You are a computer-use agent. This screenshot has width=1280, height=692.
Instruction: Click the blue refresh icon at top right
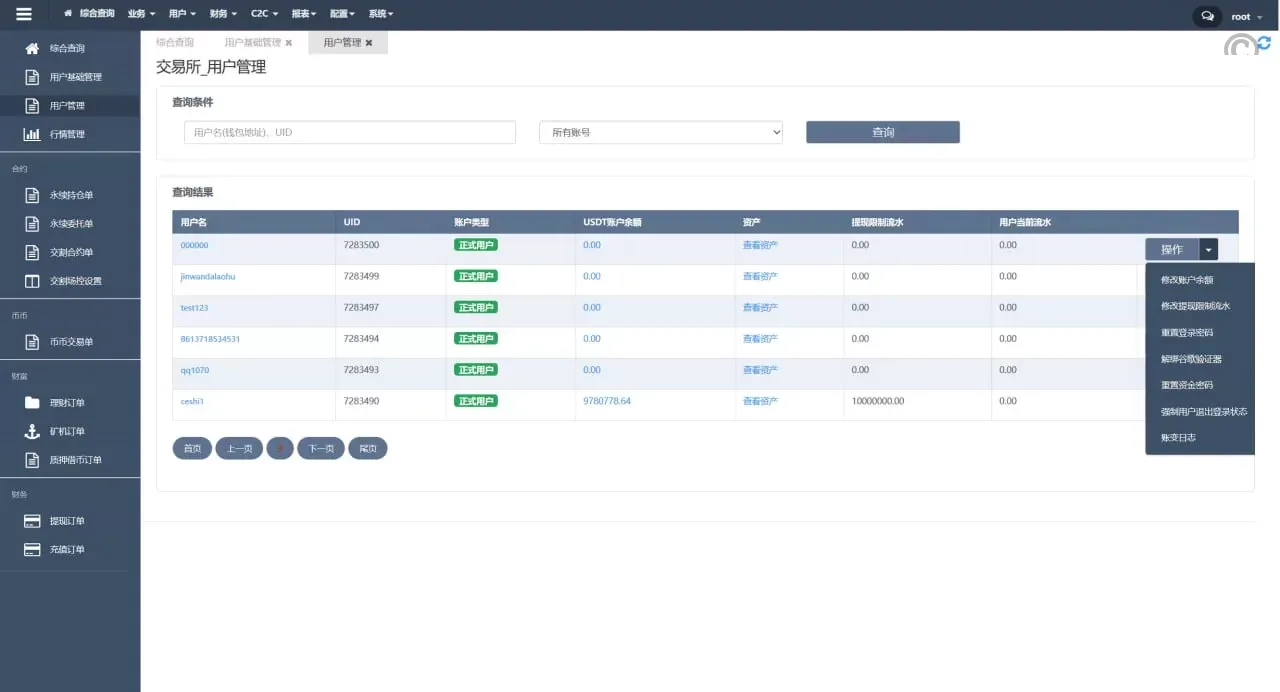(x=1264, y=44)
